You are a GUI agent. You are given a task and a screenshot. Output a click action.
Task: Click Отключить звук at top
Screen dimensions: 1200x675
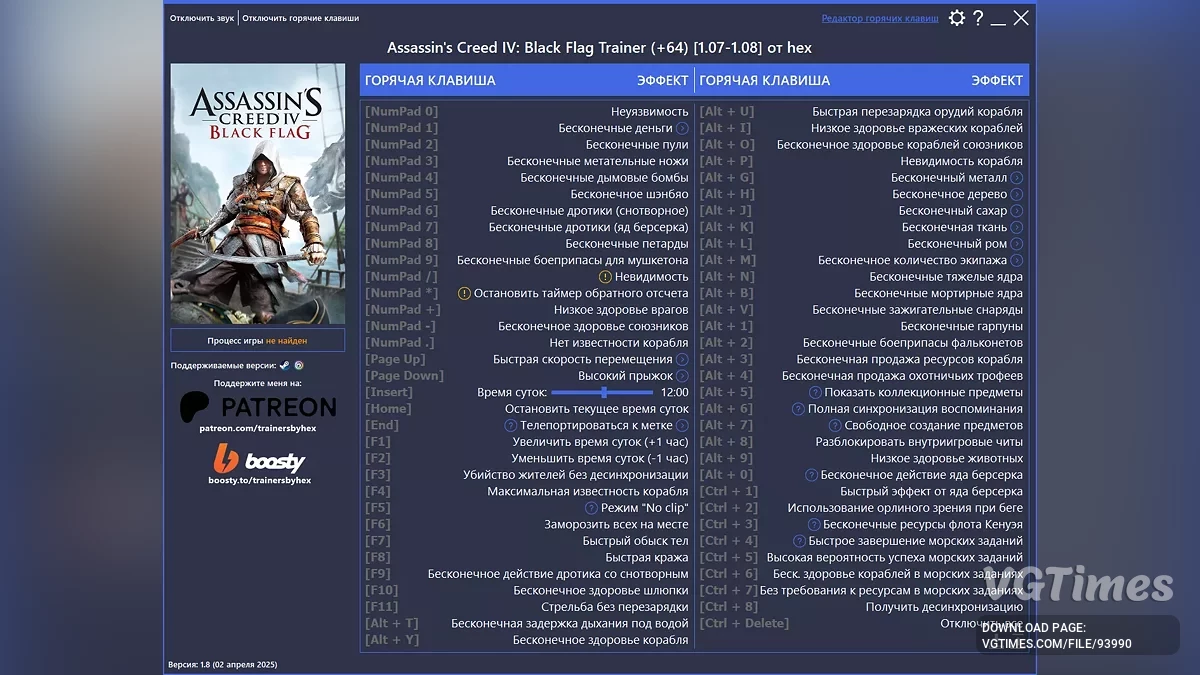point(202,18)
